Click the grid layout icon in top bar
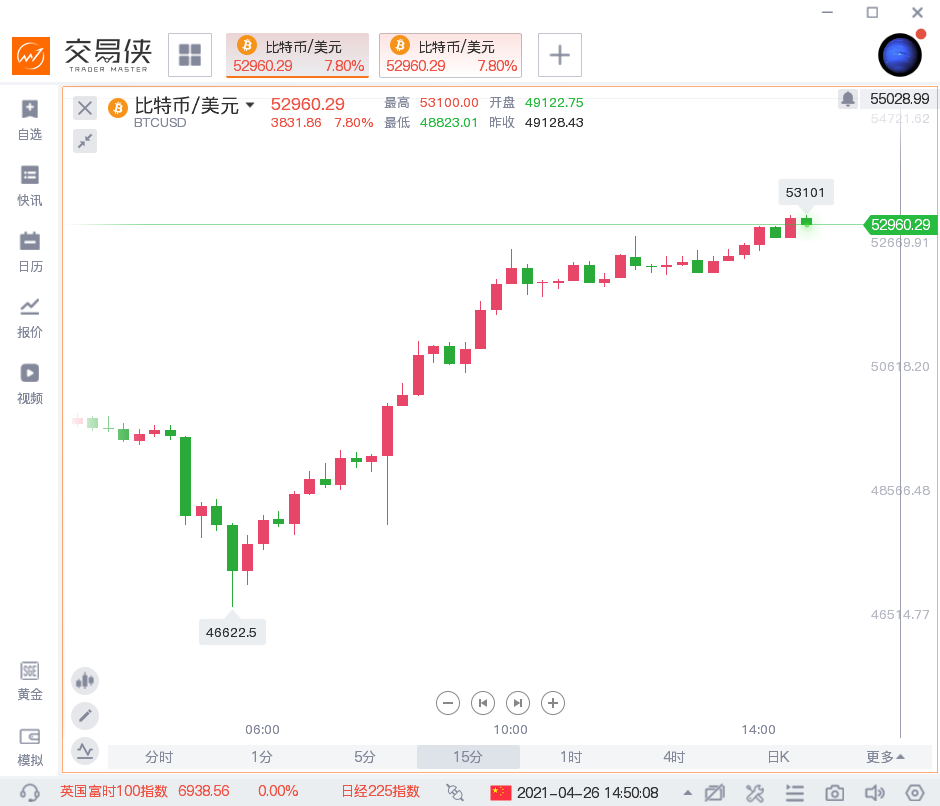The image size is (940, 806). (x=190, y=55)
